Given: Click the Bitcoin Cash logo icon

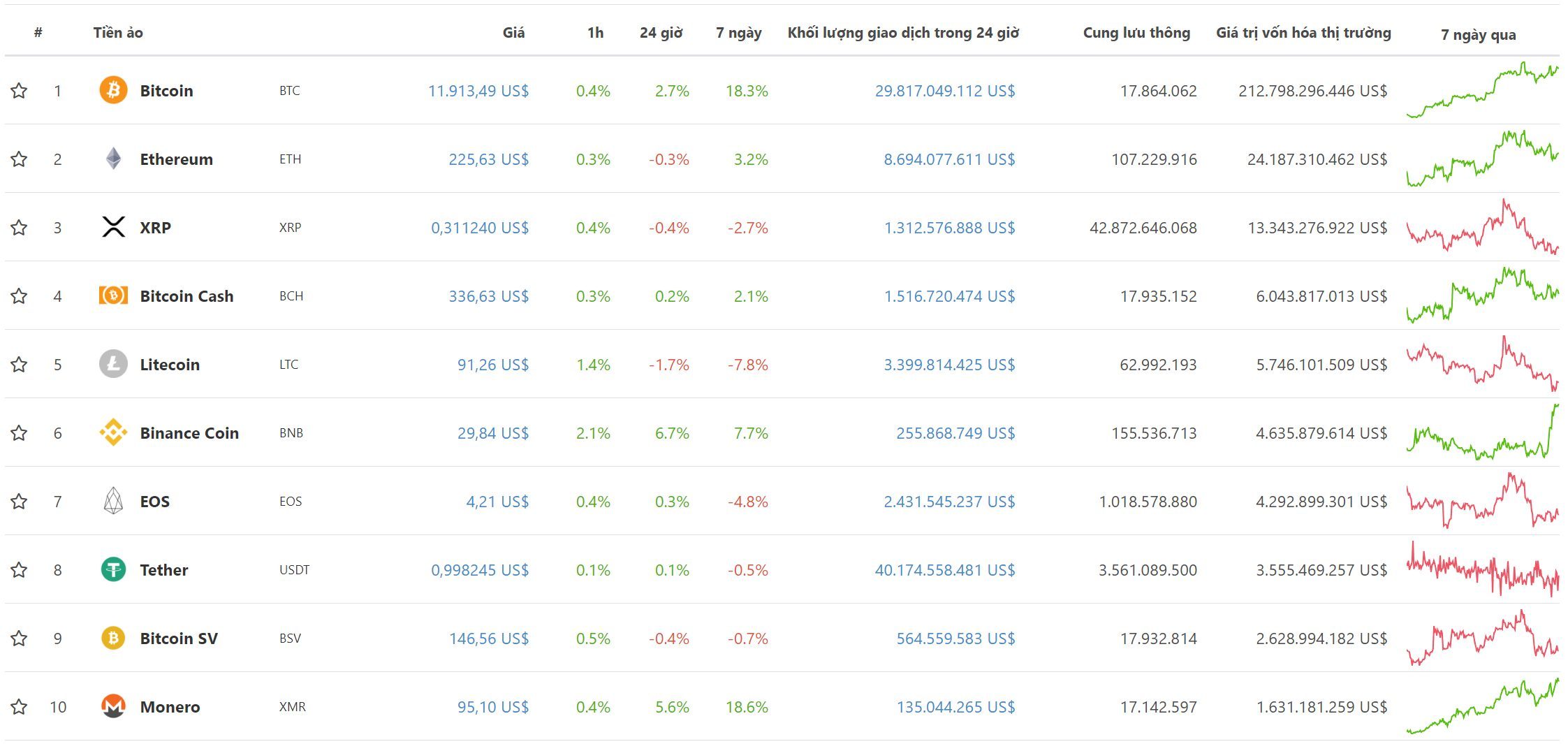Looking at the screenshot, I should tap(113, 296).
